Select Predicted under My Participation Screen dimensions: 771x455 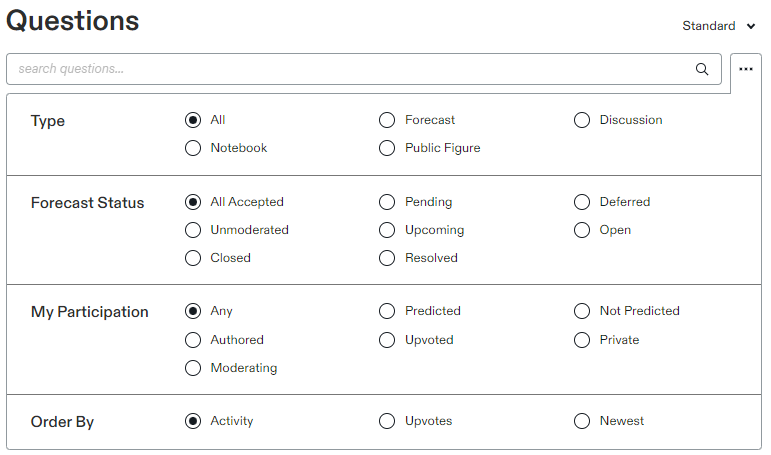coord(387,312)
